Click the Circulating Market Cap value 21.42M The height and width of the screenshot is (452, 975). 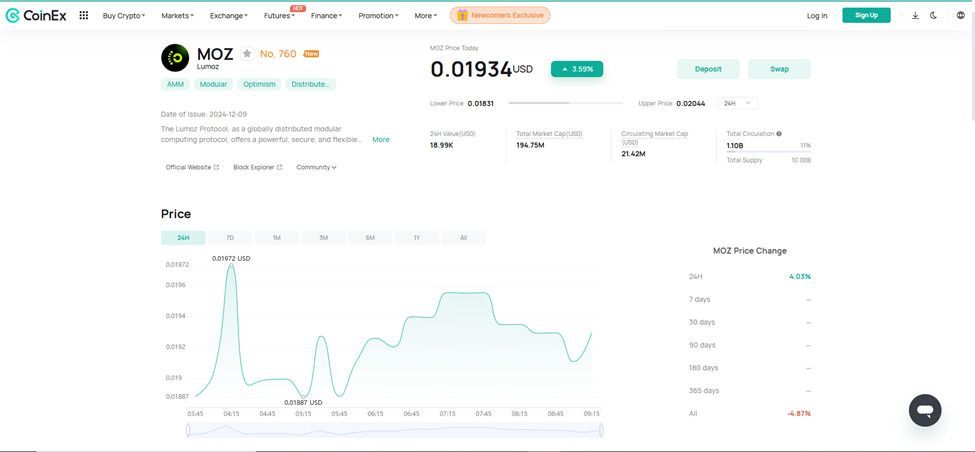[x=633, y=154]
